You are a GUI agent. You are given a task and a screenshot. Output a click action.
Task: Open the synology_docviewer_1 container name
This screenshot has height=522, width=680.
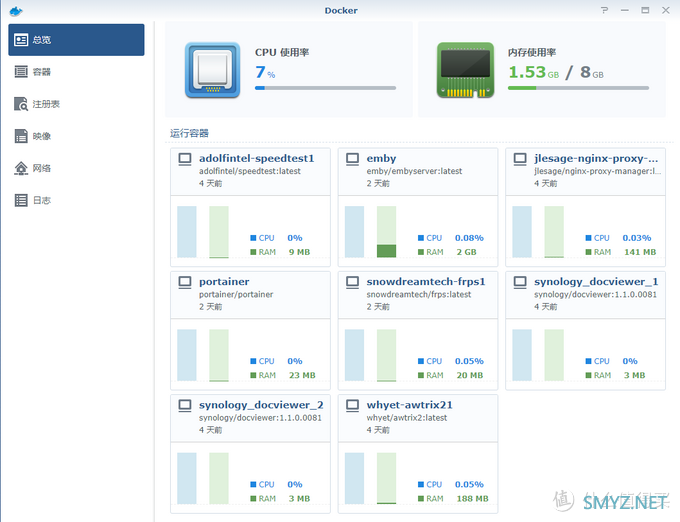[x=596, y=282]
